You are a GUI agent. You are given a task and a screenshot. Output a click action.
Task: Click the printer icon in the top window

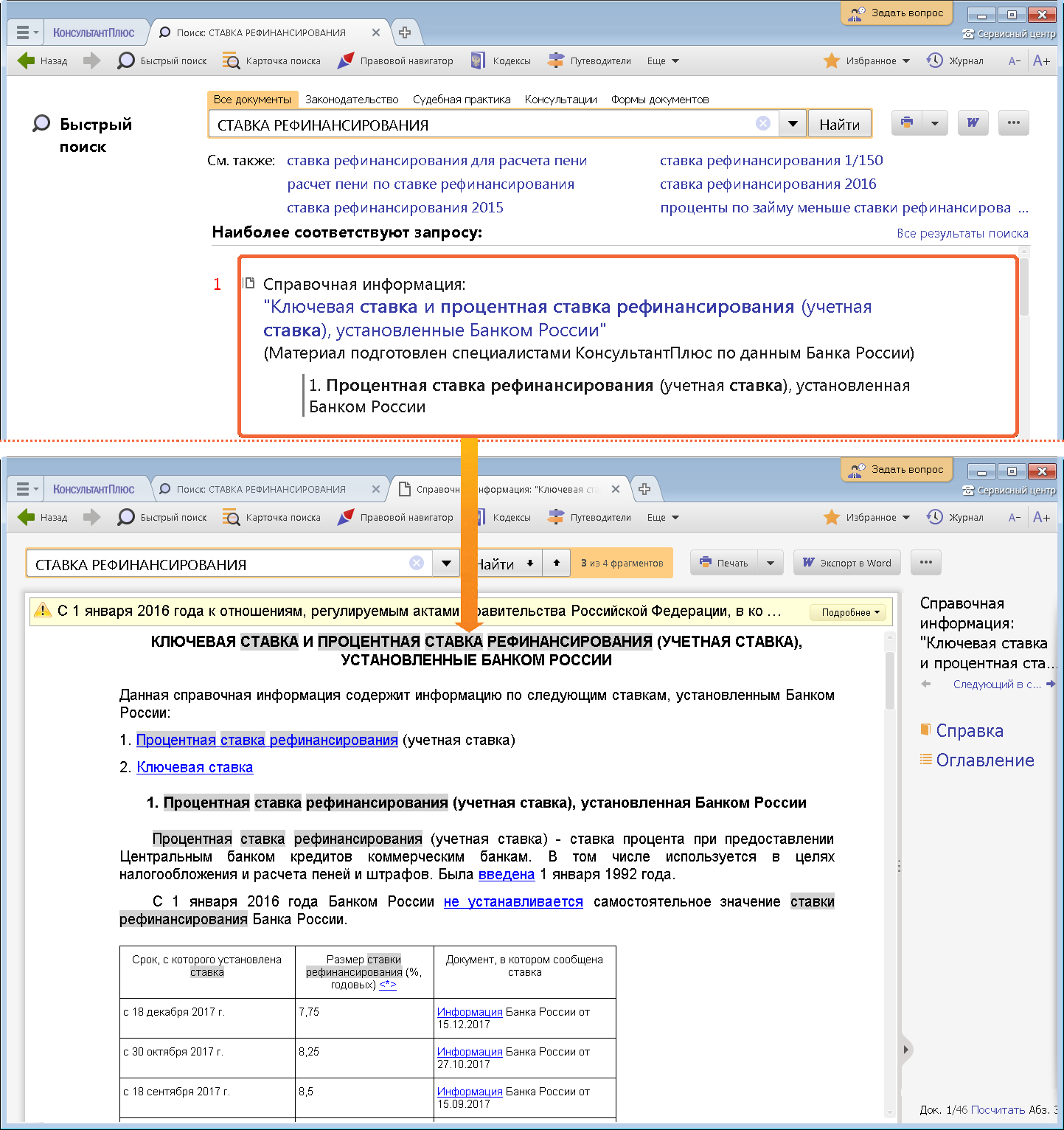[907, 122]
